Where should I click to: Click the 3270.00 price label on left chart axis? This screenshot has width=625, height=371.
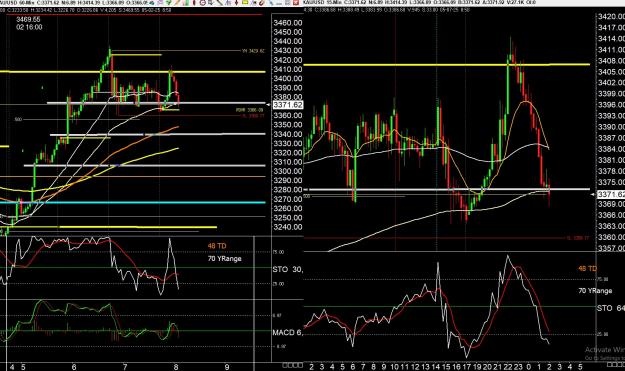pos(287,199)
